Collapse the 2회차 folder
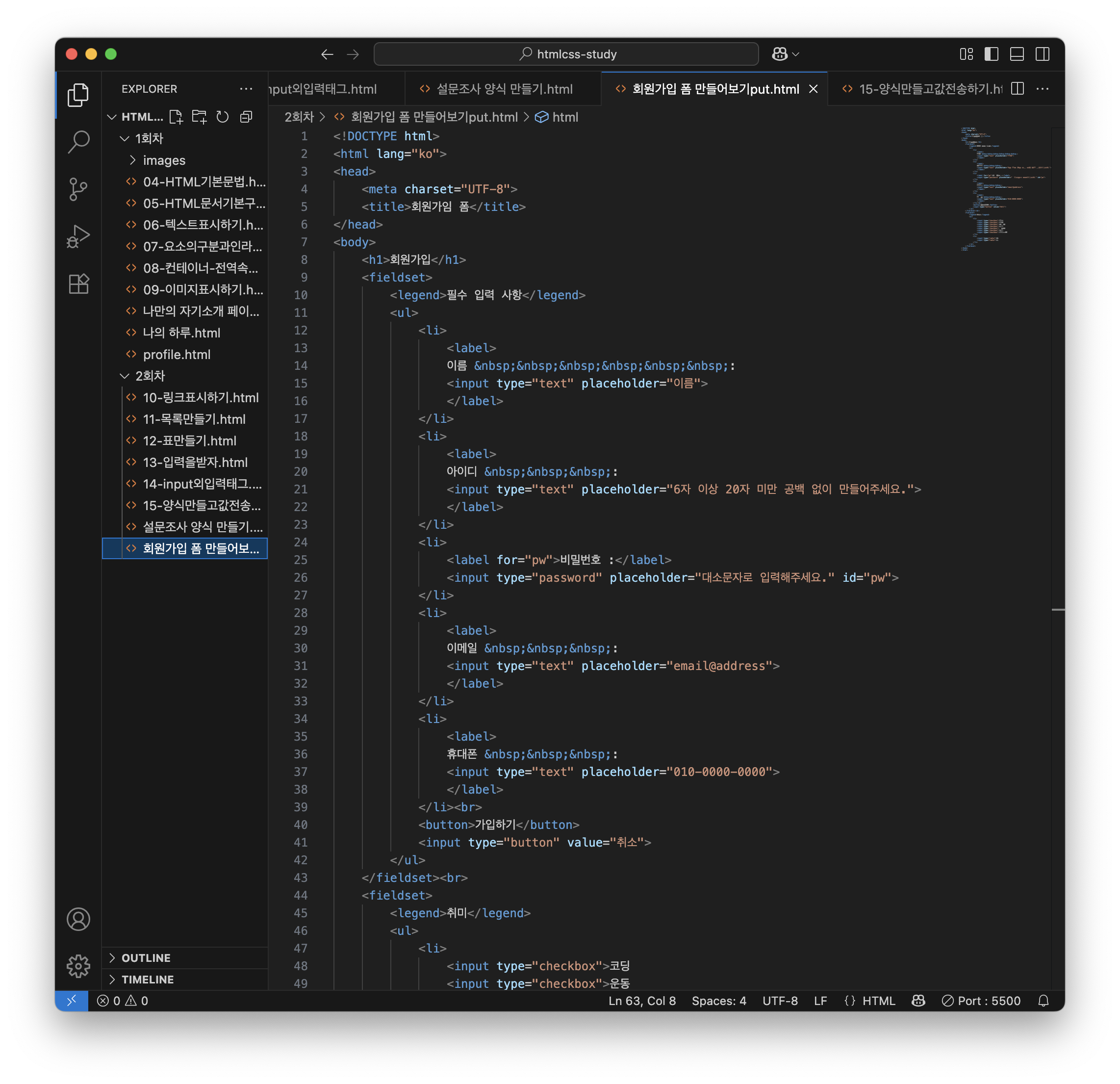 tap(150, 376)
